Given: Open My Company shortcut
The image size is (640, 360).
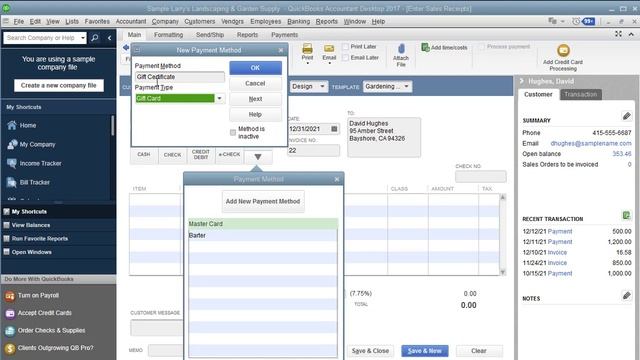Looking at the screenshot, I should [x=37, y=144].
